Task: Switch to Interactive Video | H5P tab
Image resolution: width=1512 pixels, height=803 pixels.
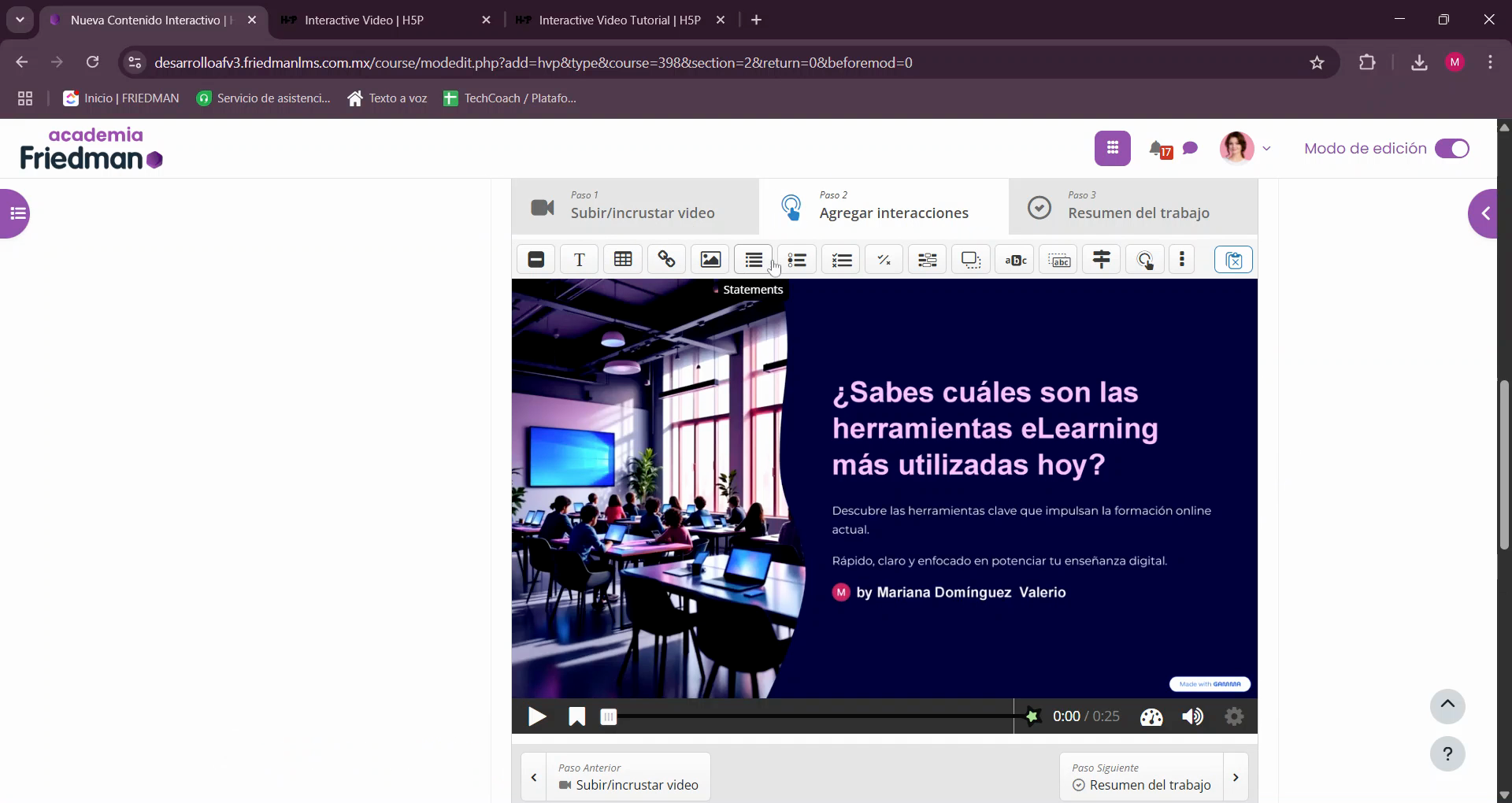Action: pos(387,20)
